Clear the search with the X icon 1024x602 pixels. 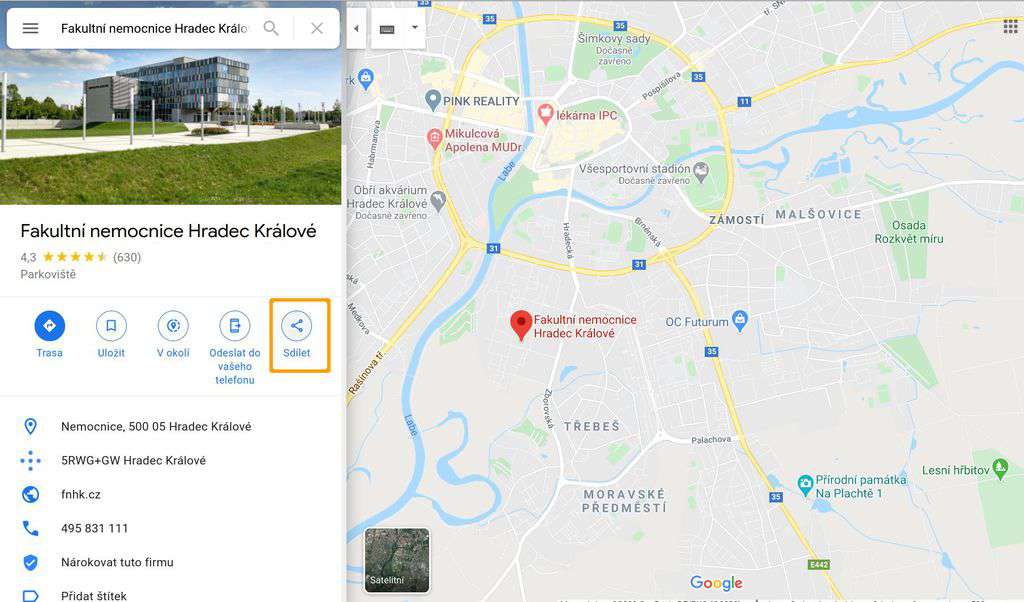click(317, 29)
